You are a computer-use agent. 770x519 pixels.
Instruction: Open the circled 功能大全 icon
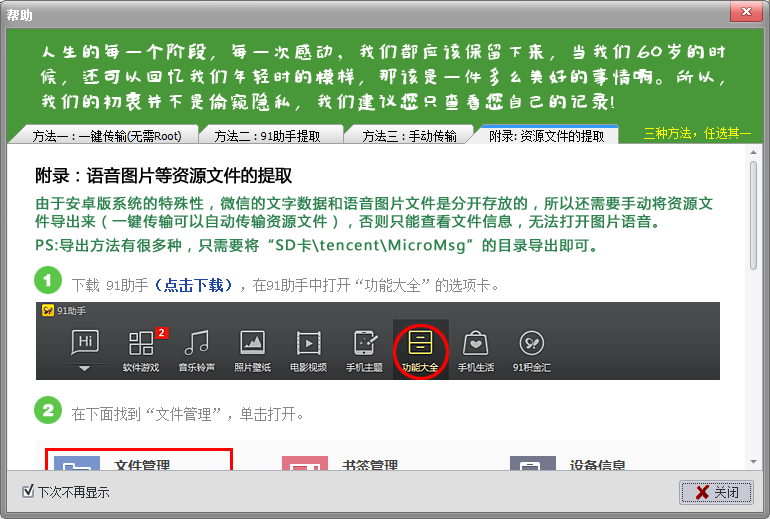[420, 345]
